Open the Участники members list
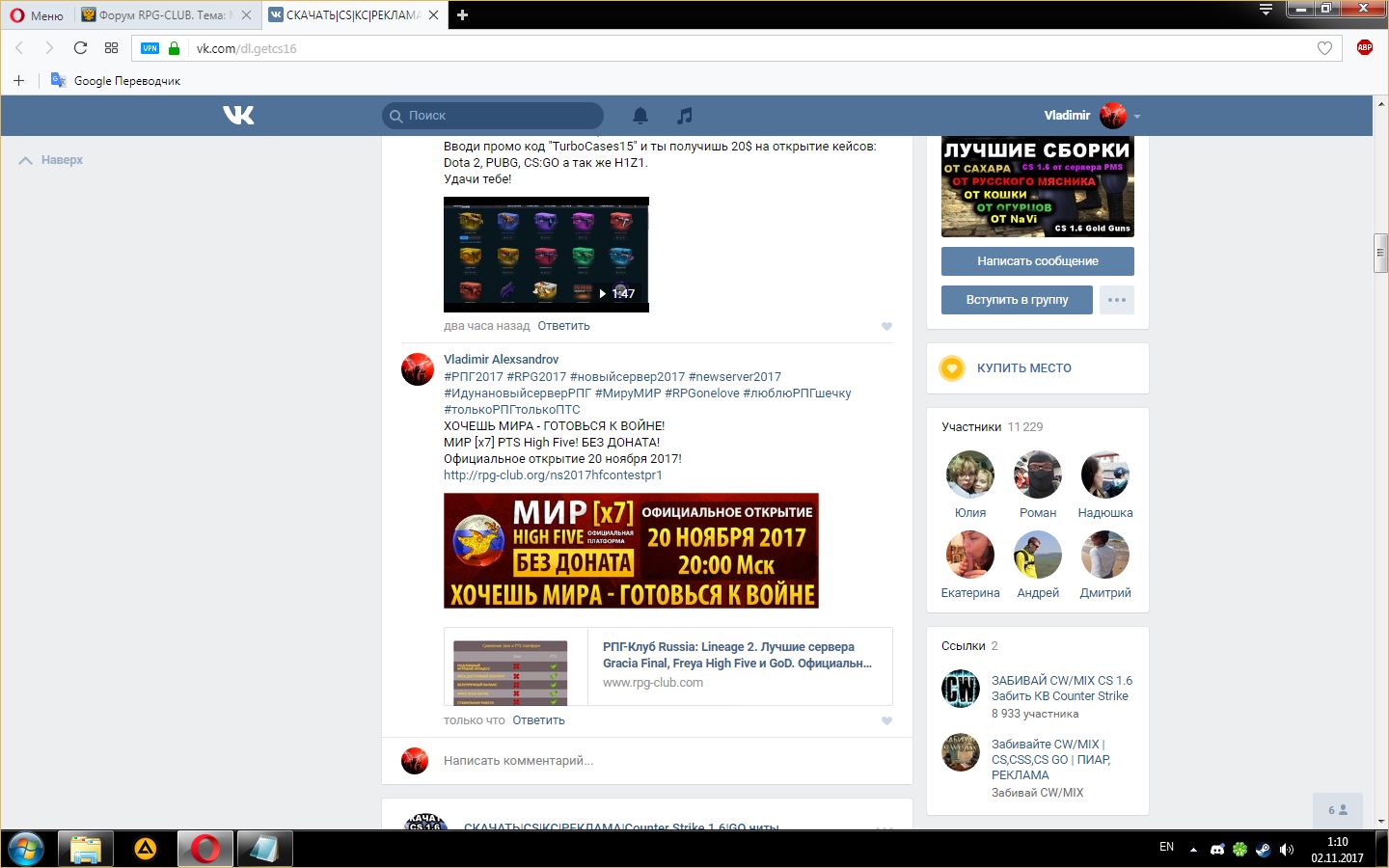This screenshot has width=1389, height=868. click(x=992, y=427)
